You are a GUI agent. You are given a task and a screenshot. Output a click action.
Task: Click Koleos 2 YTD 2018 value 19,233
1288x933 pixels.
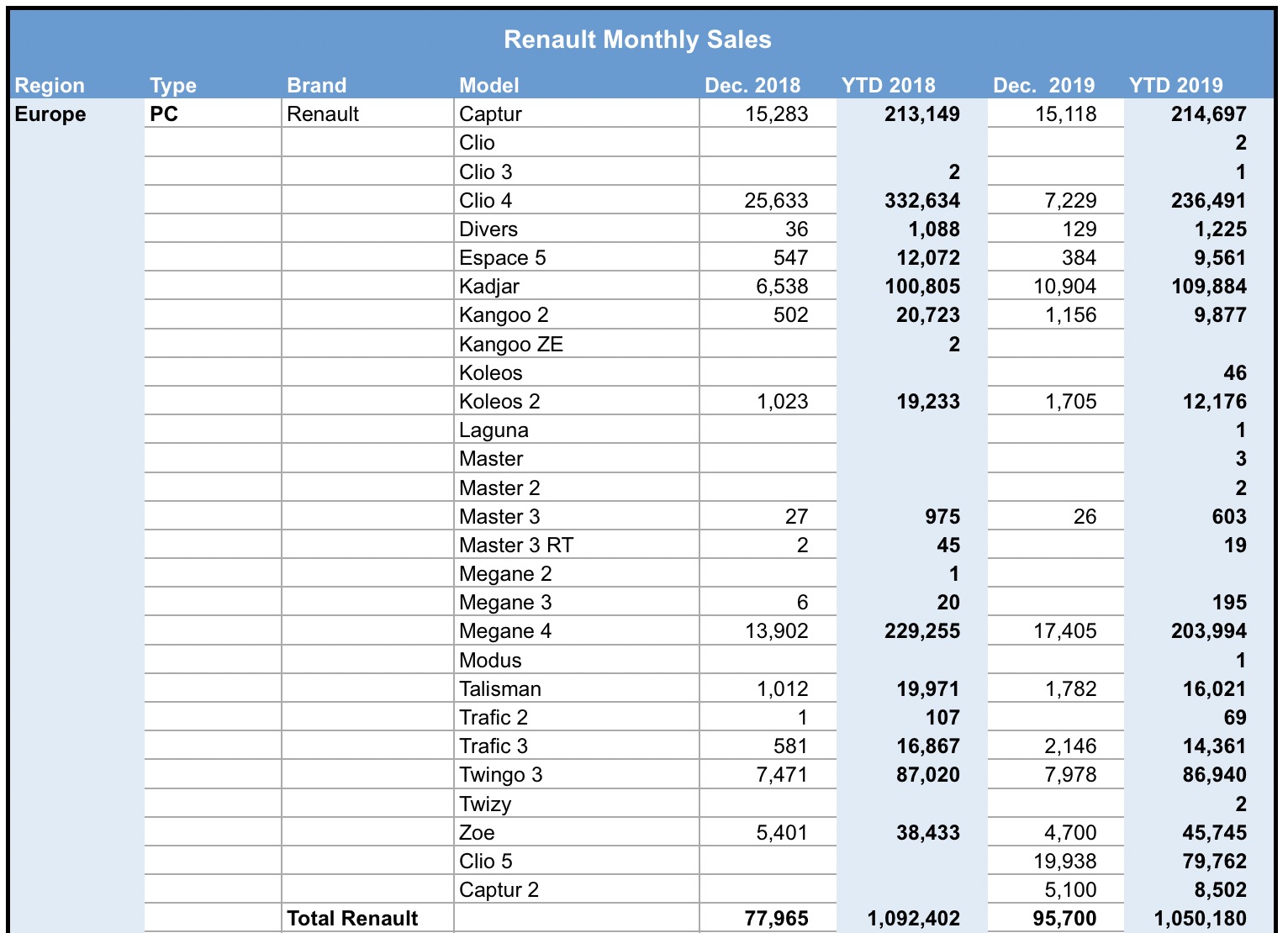[927, 401]
